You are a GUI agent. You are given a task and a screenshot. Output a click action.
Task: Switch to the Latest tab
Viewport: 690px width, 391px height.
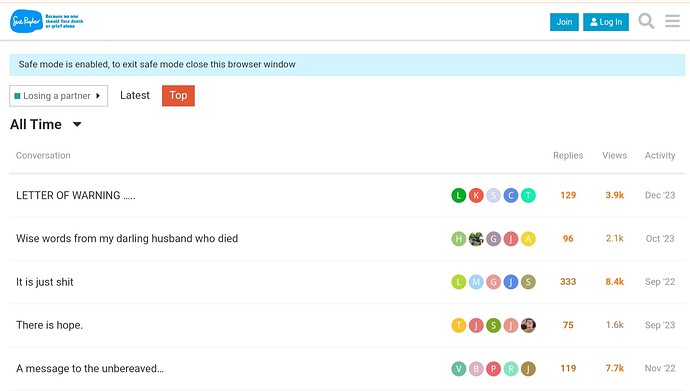point(135,95)
